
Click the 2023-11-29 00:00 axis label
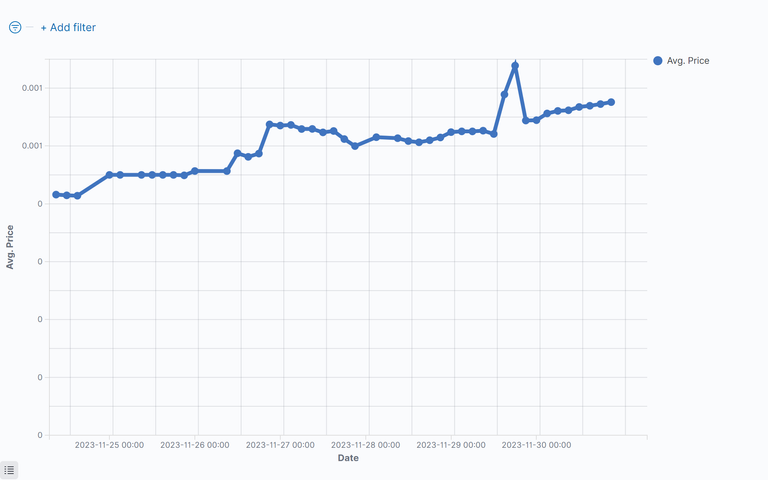click(x=451, y=445)
